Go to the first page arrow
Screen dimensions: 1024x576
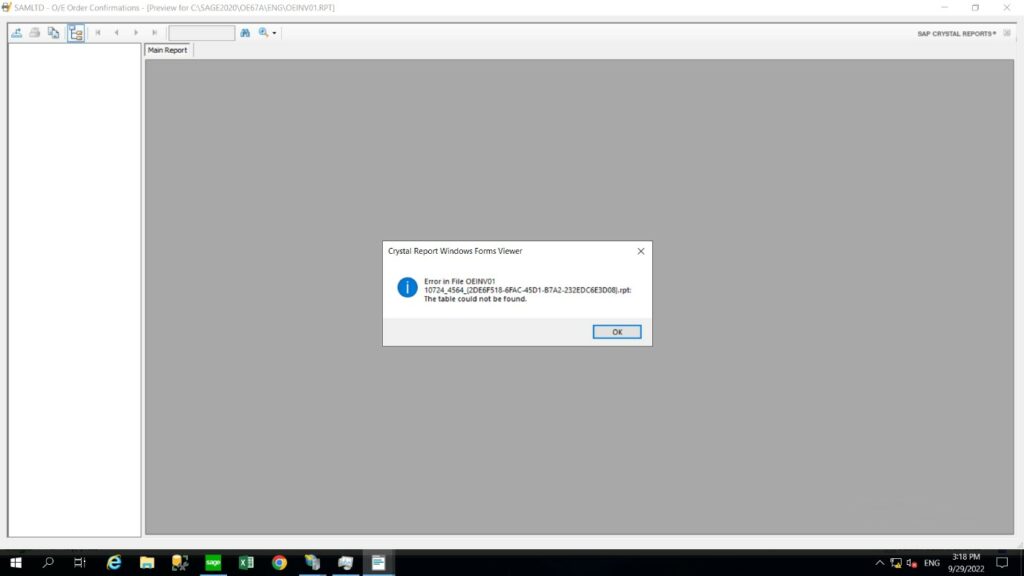point(98,33)
